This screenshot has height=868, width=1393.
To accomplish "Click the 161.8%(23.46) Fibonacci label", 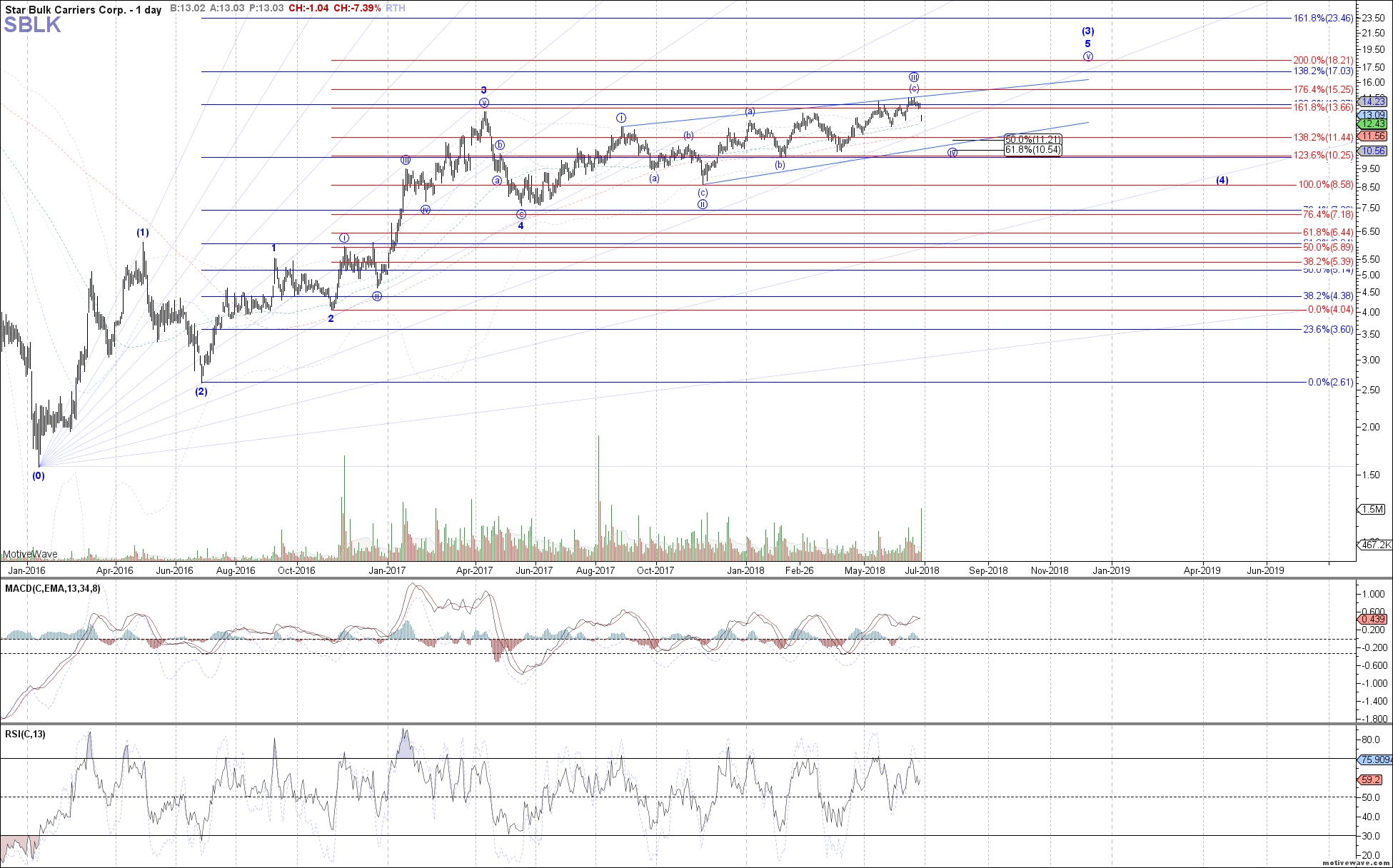I will 1323,19.
